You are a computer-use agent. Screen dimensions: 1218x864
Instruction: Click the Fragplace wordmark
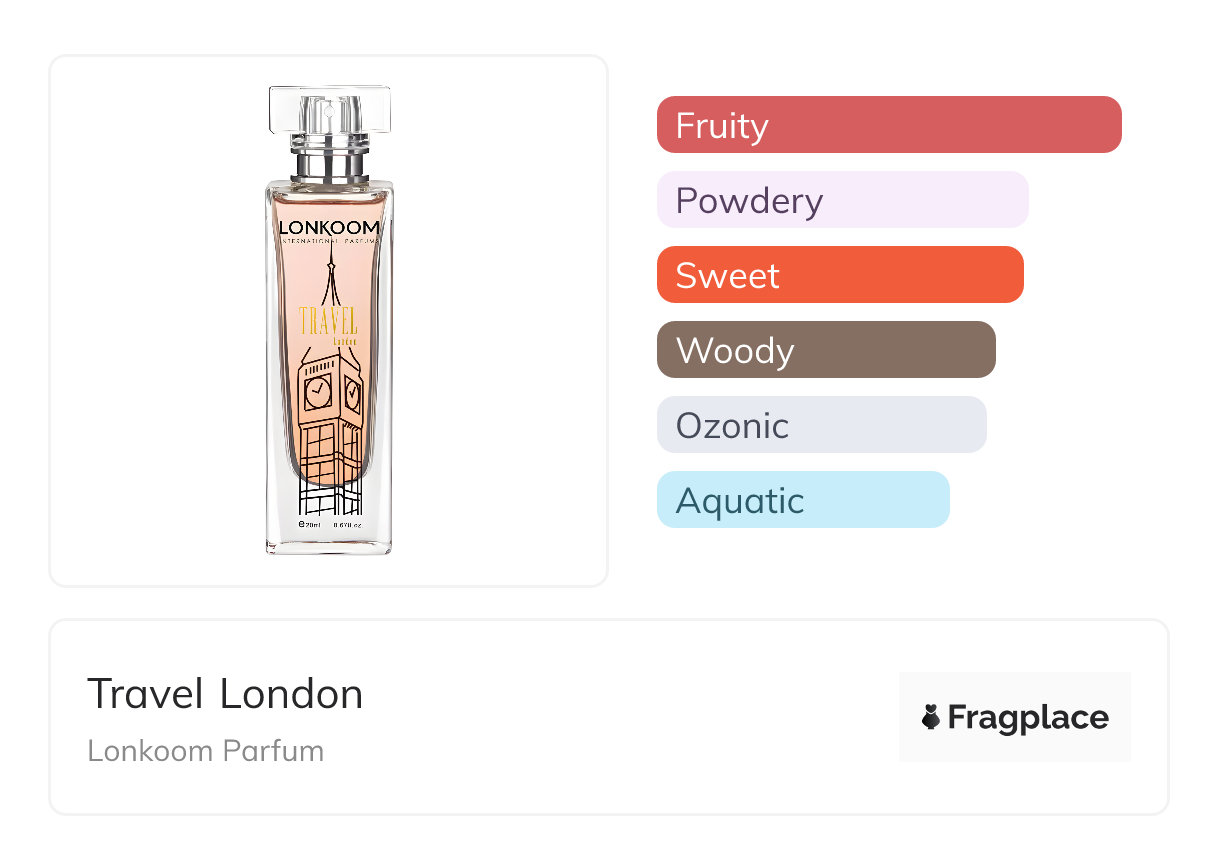click(1028, 718)
